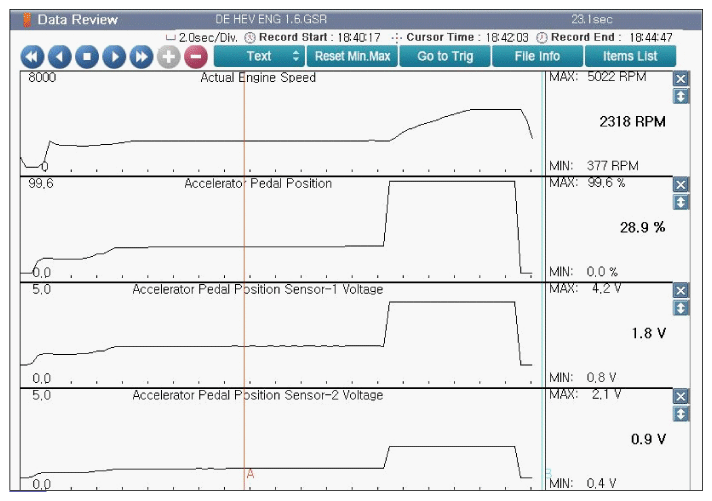Click the Go to Trig button

pyautogui.click(x=445, y=56)
